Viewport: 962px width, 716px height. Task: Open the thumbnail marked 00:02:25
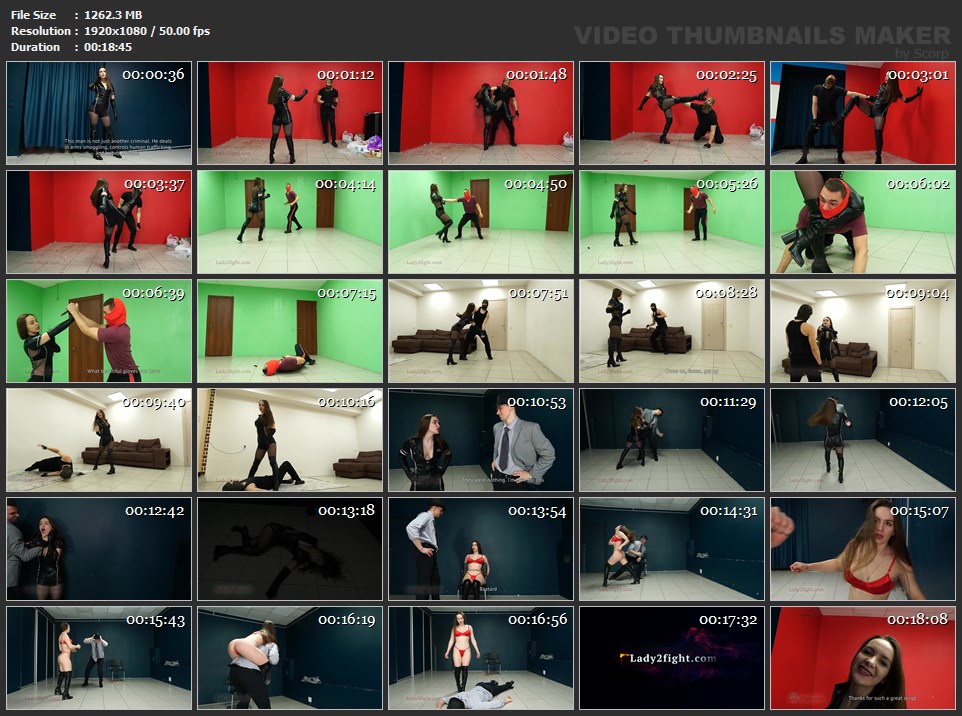coord(671,112)
